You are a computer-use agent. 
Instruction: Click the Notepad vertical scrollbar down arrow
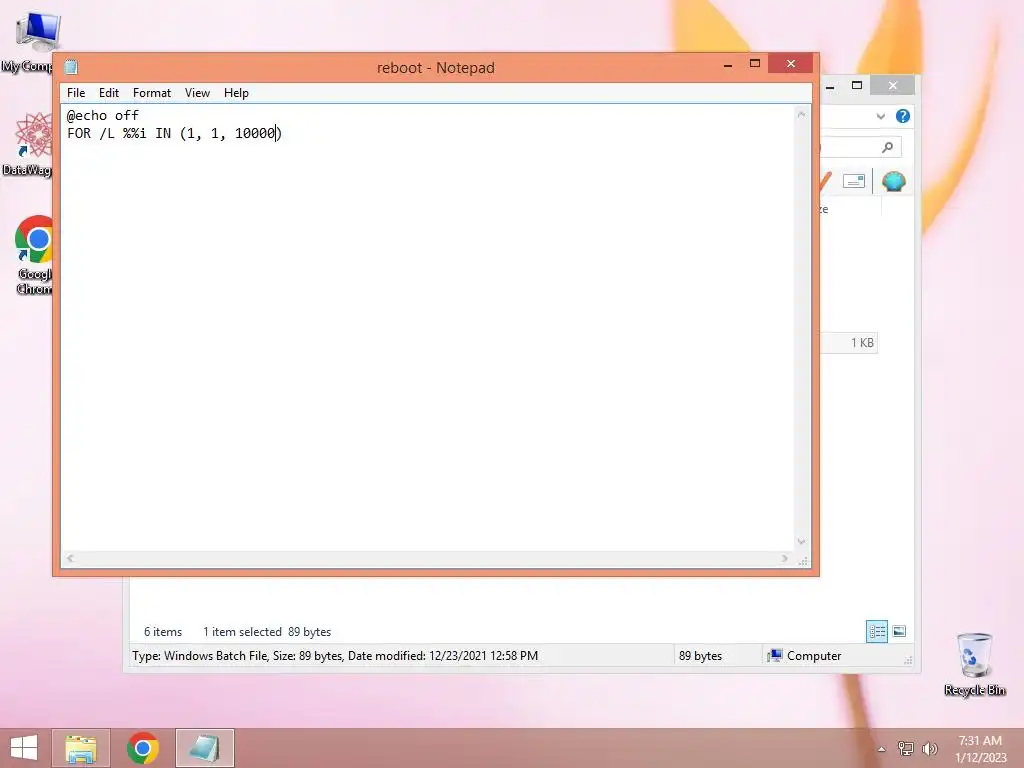coord(801,542)
